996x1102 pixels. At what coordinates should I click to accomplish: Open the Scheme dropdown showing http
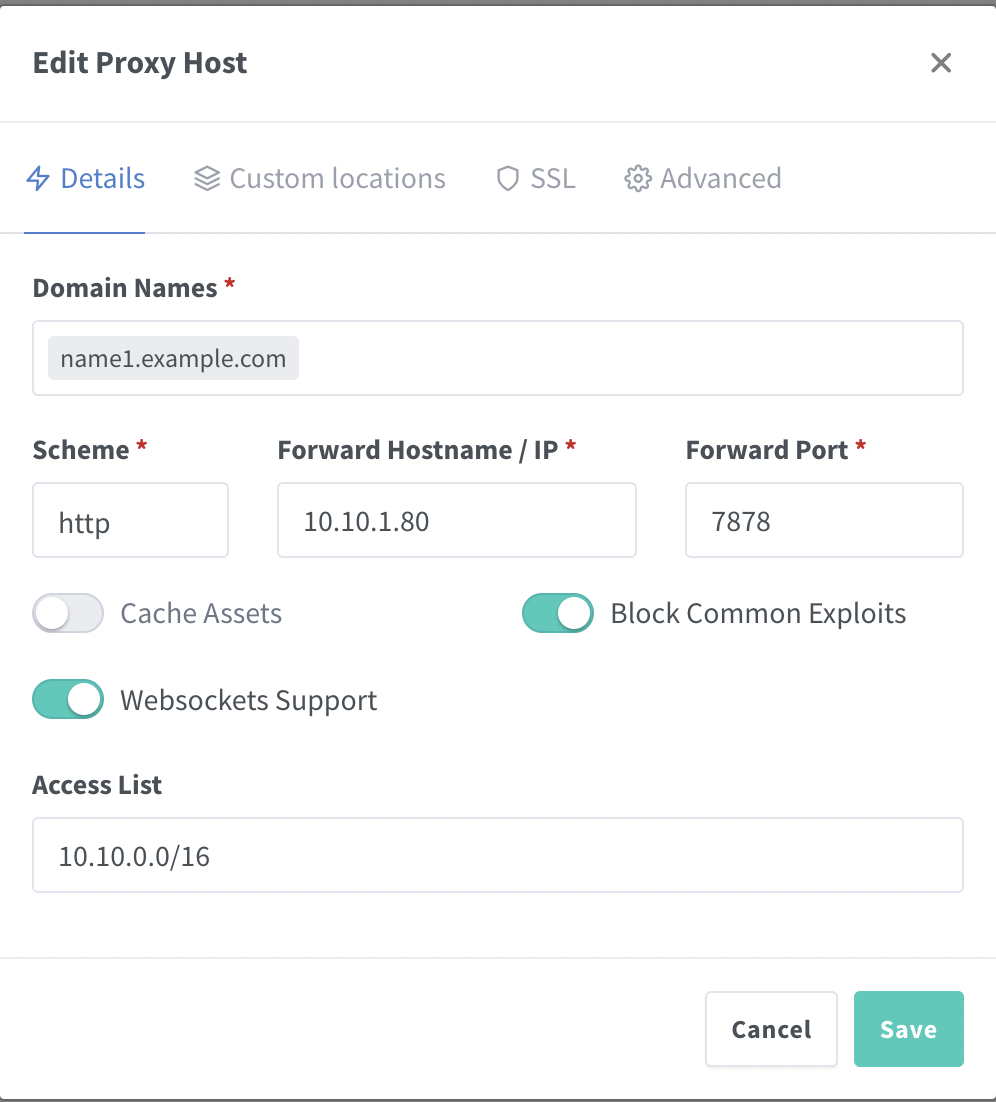pos(130,520)
